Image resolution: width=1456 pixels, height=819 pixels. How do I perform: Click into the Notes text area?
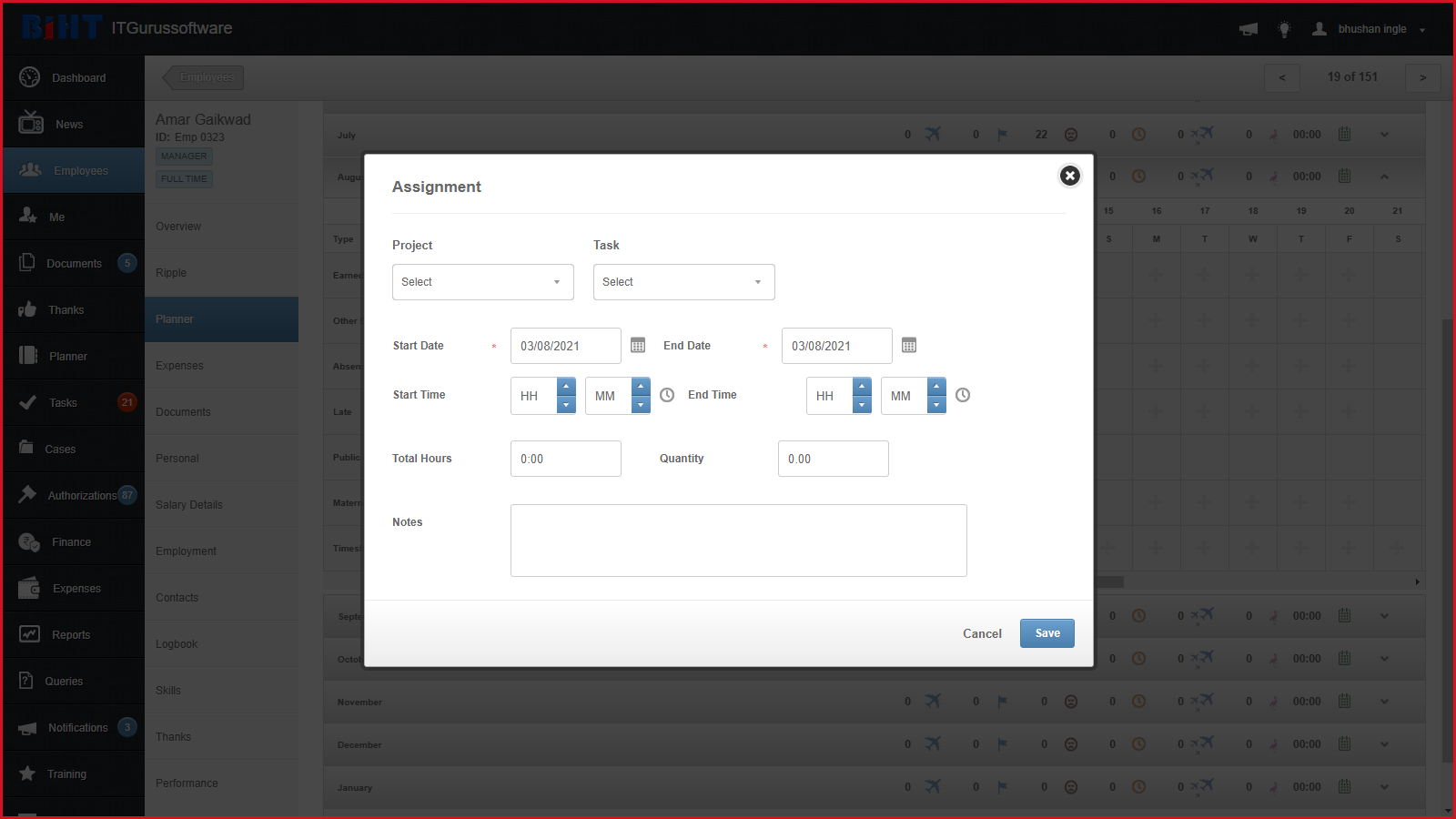(739, 541)
